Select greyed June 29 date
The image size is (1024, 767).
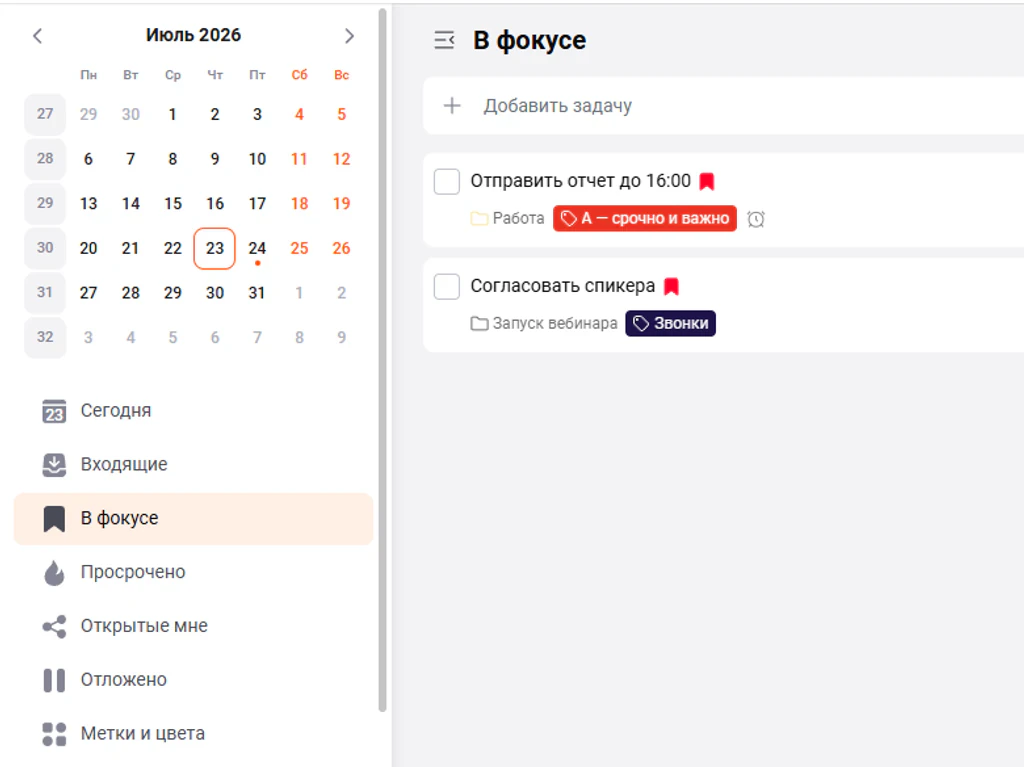pyautogui.click(x=88, y=114)
